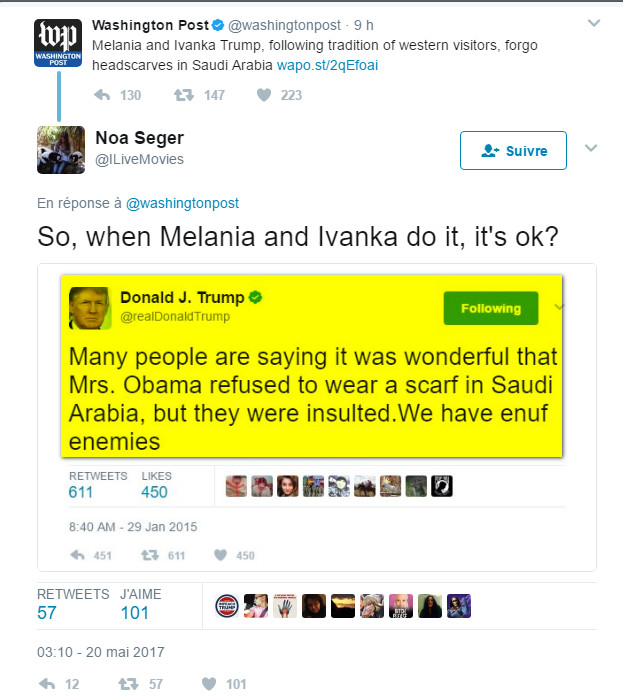Open the tweet timestamp 03:10 - 20 mai 2017
Screen dimensions: 623x697
tap(100, 652)
